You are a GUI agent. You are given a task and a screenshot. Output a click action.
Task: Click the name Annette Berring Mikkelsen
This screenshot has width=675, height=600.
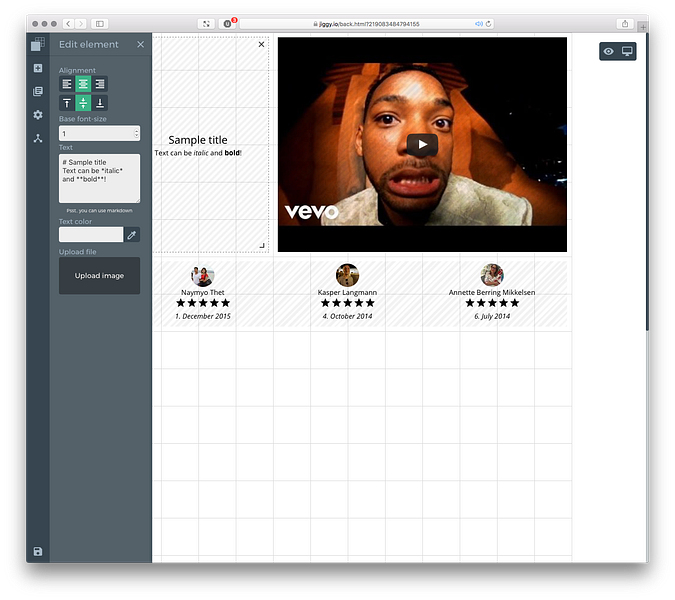(492, 292)
